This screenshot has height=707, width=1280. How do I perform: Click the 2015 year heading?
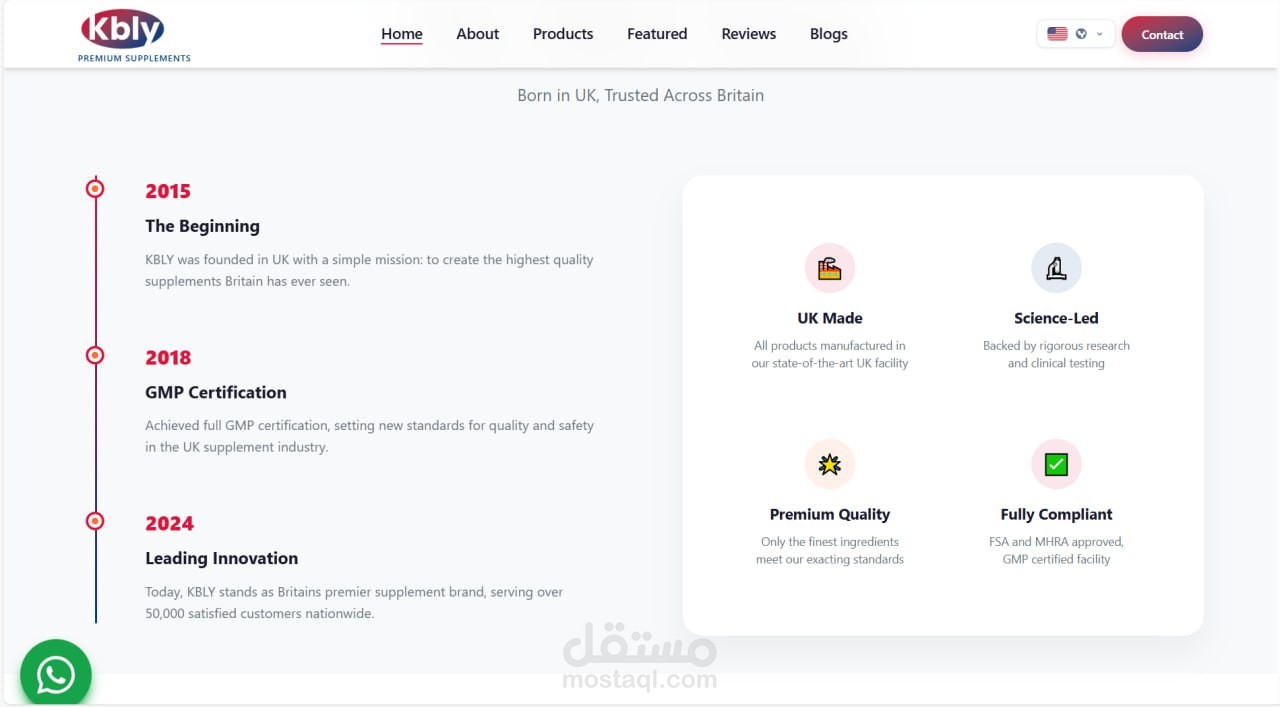pos(168,191)
